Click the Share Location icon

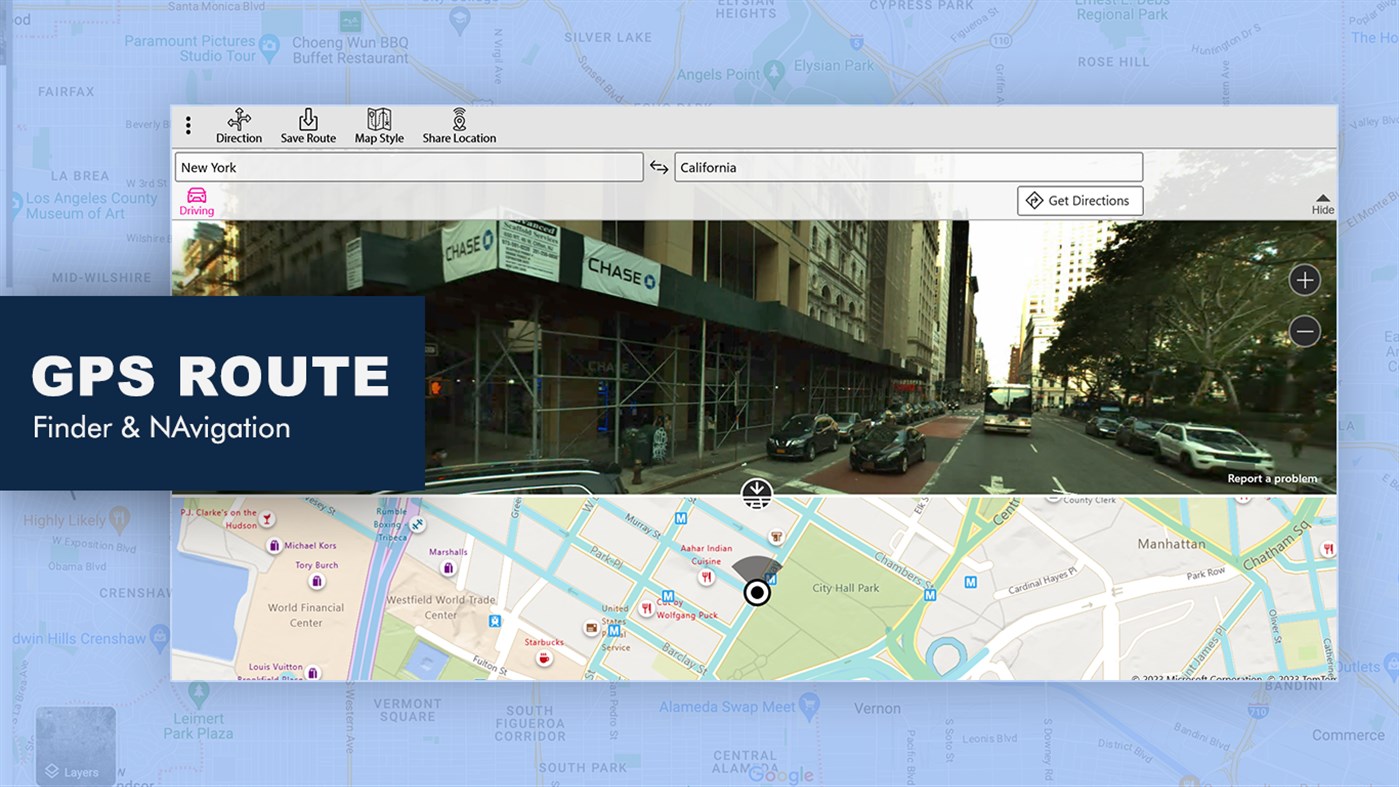click(x=458, y=125)
